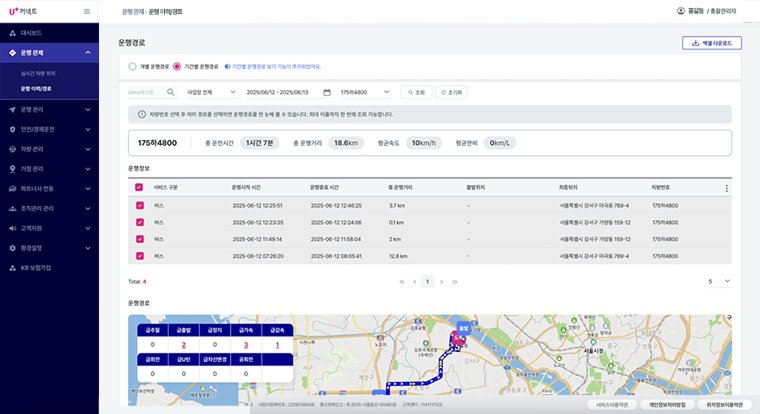Screen dimensions: 760x414
Task: Open the 위치정보이용약관 footer link
Action: click(x=725, y=405)
